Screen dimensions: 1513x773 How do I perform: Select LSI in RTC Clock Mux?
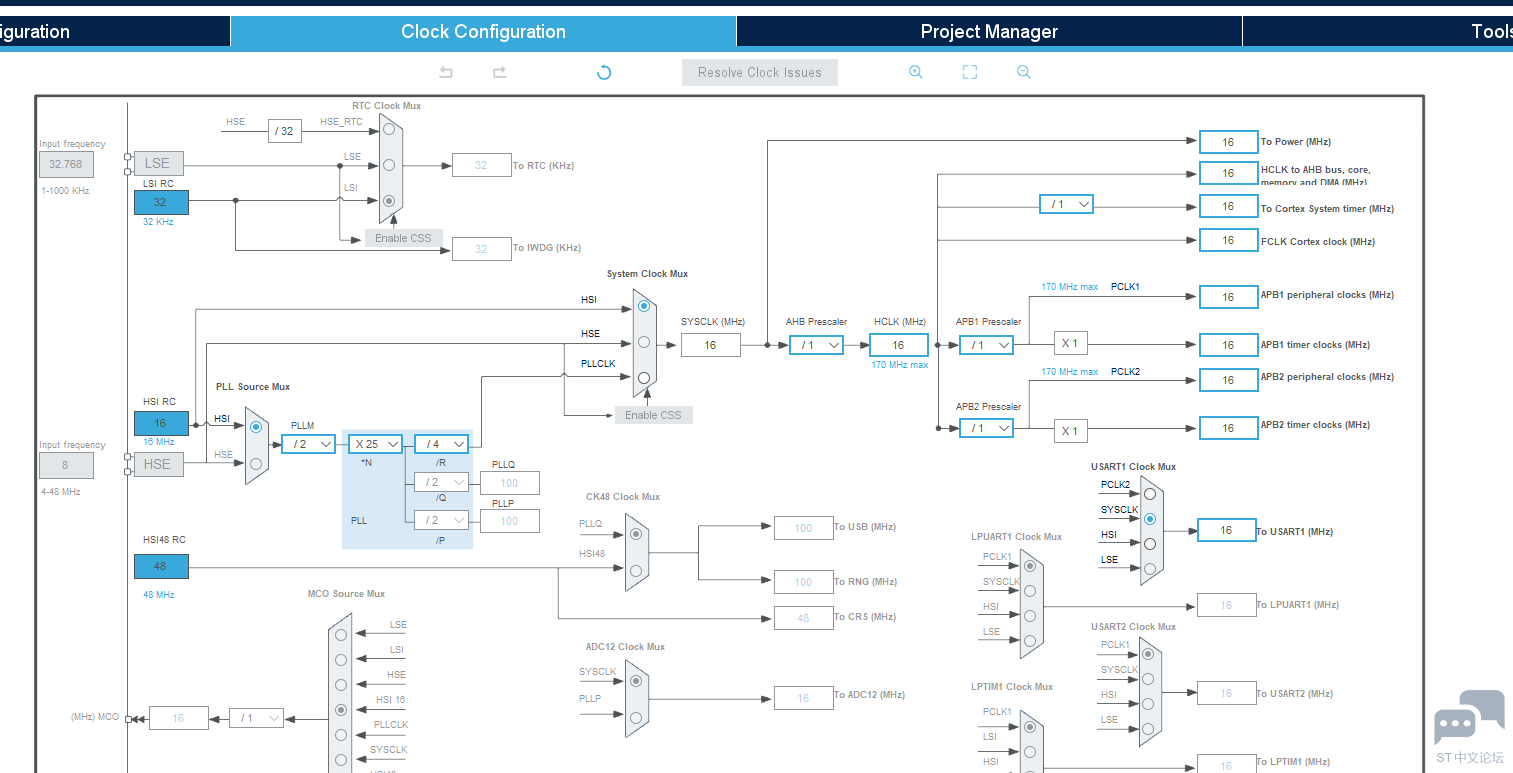(x=390, y=201)
